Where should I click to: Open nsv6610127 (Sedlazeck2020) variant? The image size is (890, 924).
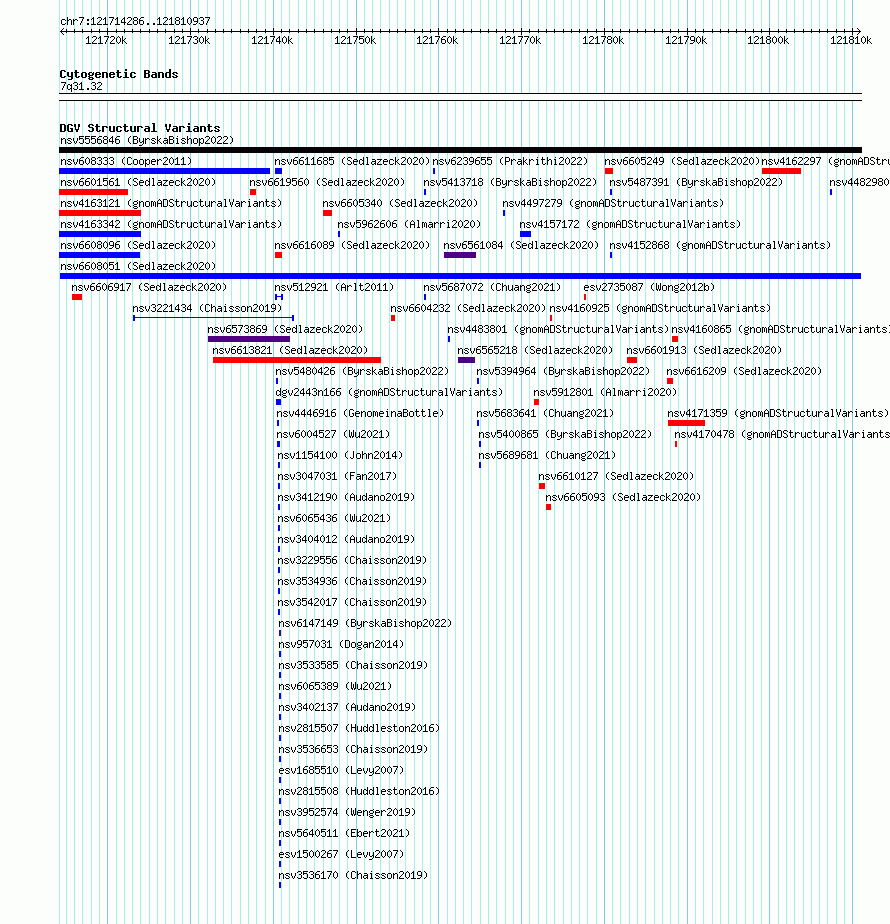(x=616, y=476)
